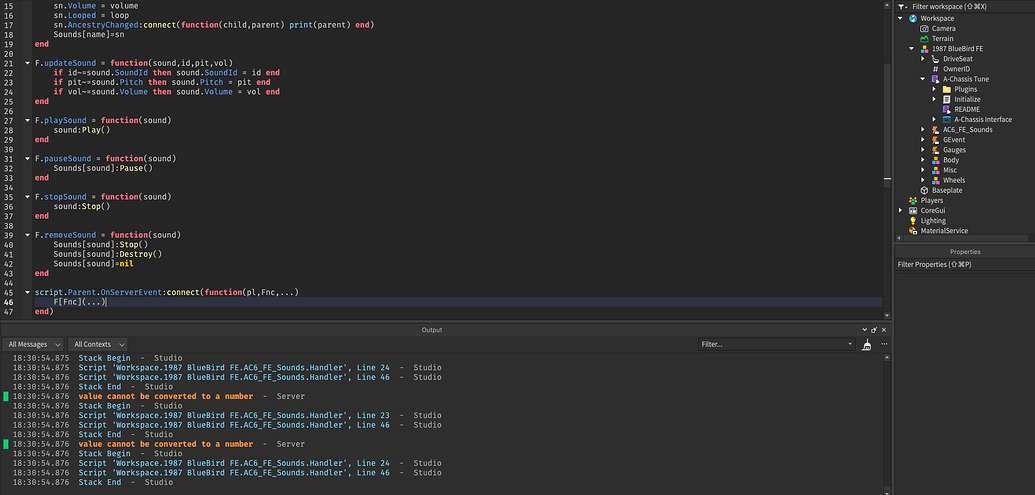Collapse the 1987 BlueBird FE node

pyautogui.click(x=912, y=49)
